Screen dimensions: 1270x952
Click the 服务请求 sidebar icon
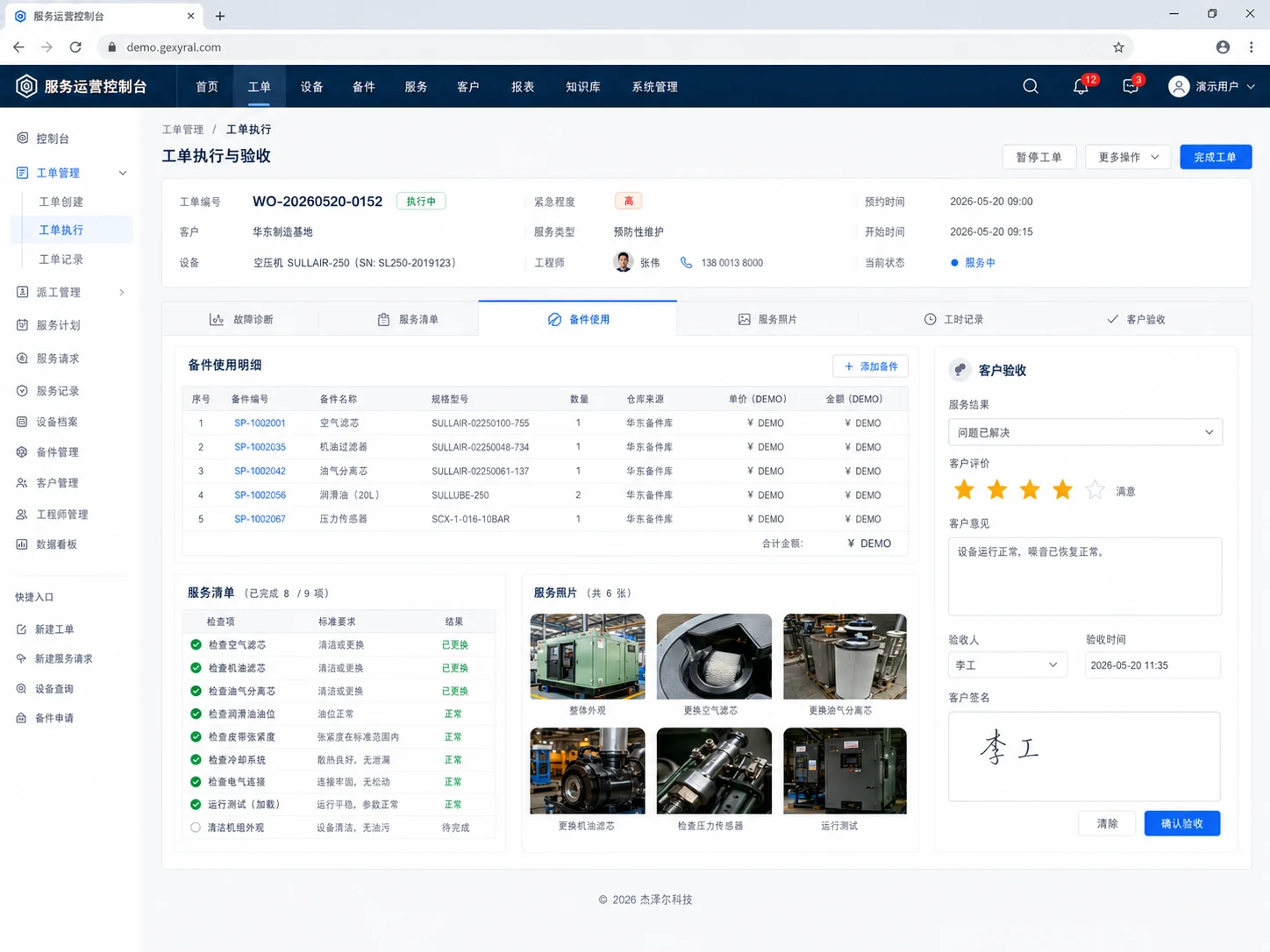coord(23,358)
